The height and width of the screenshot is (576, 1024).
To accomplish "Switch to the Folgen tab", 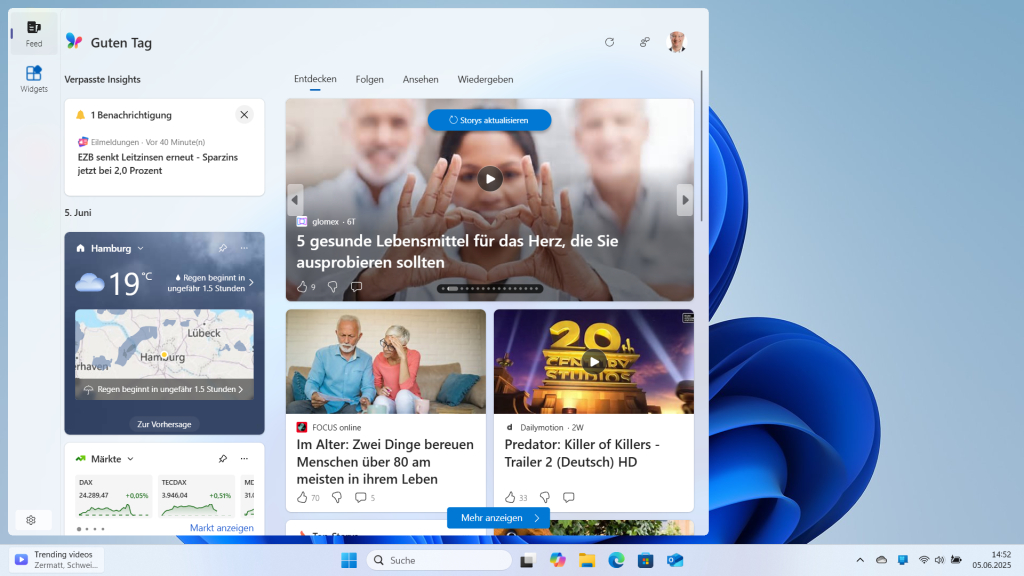I will (x=370, y=80).
